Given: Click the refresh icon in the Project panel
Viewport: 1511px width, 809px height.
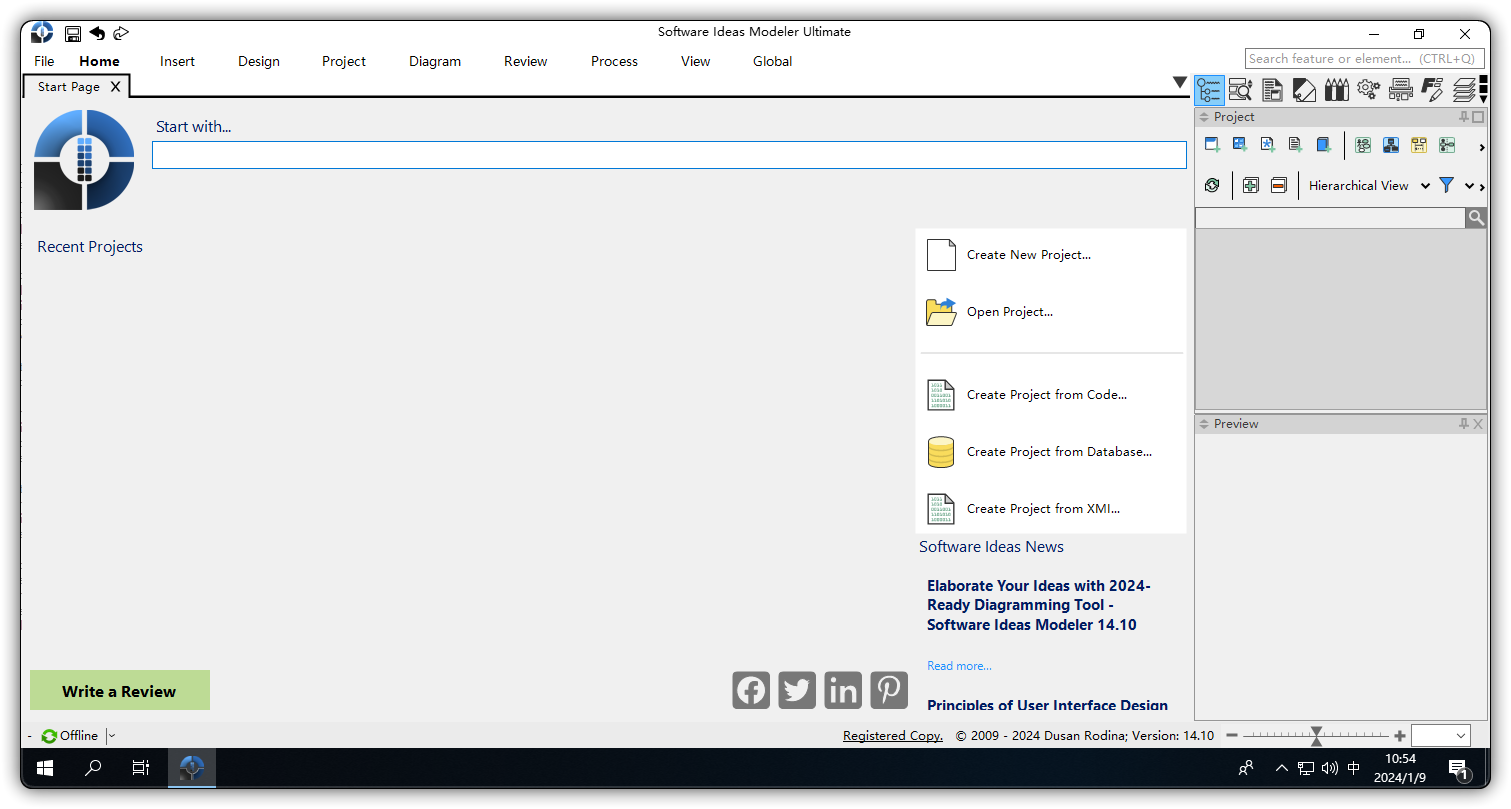Looking at the screenshot, I should (1212, 185).
